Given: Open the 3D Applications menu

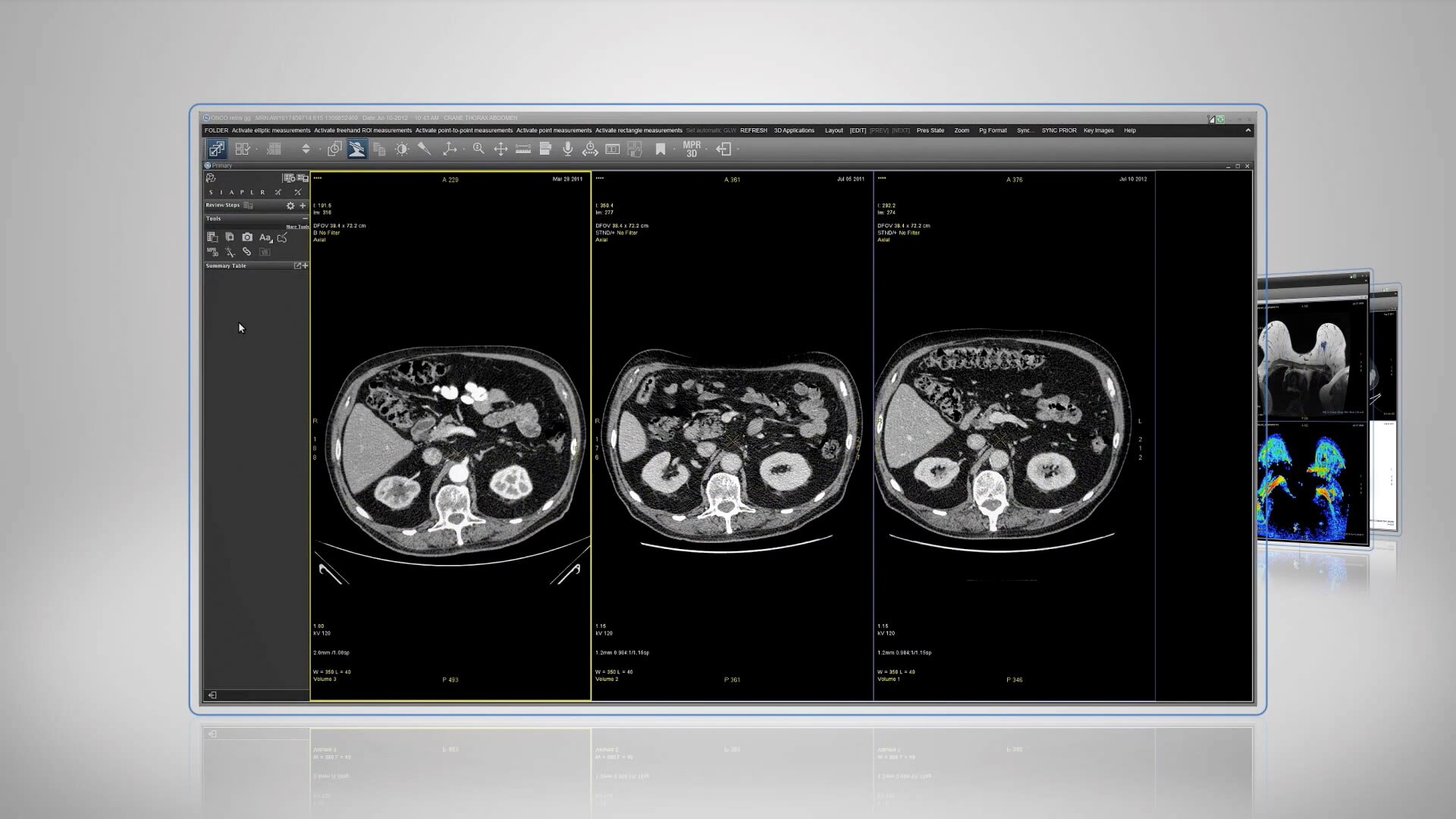Looking at the screenshot, I should coord(793,130).
